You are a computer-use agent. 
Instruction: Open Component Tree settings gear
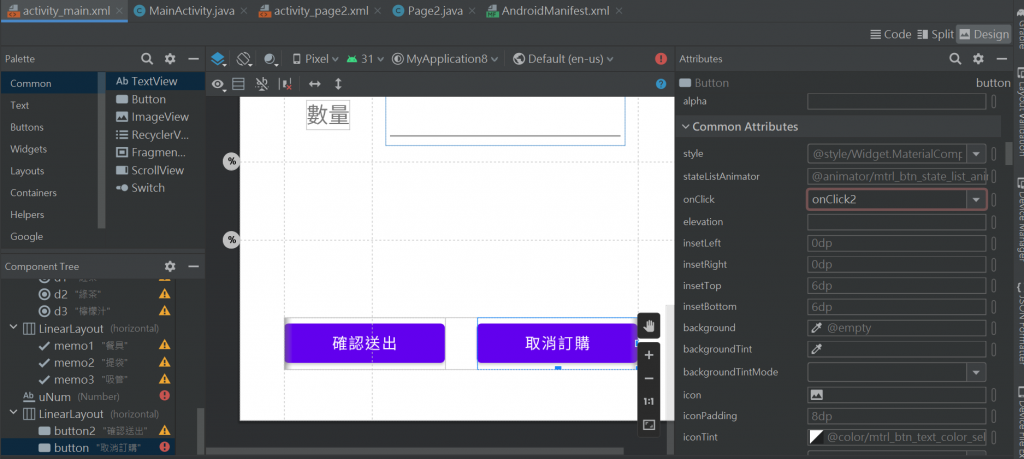click(170, 266)
